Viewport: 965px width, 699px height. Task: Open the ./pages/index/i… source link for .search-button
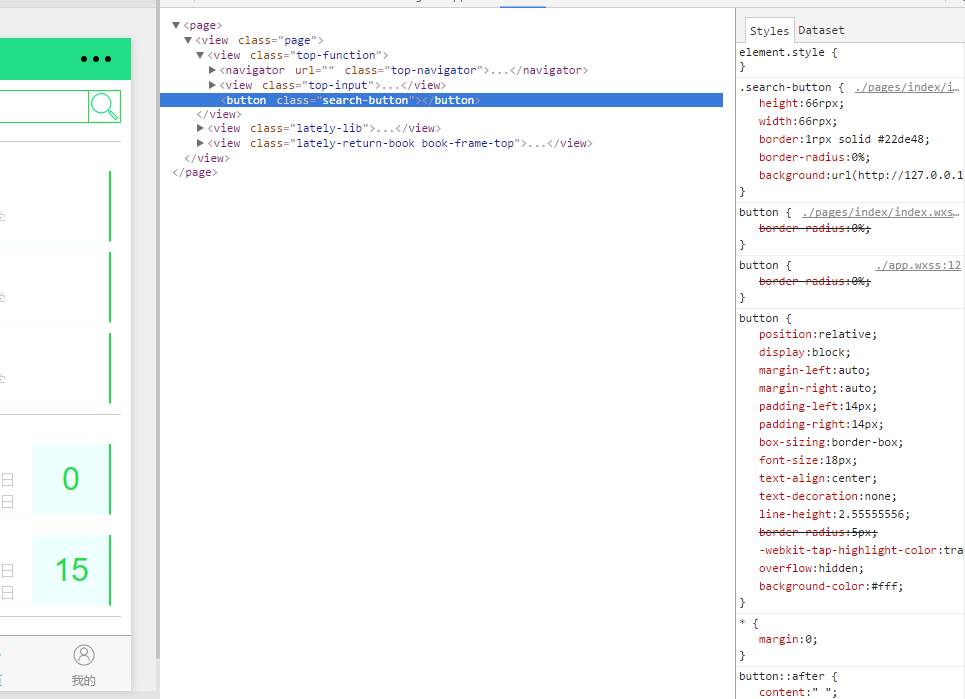click(907, 87)
